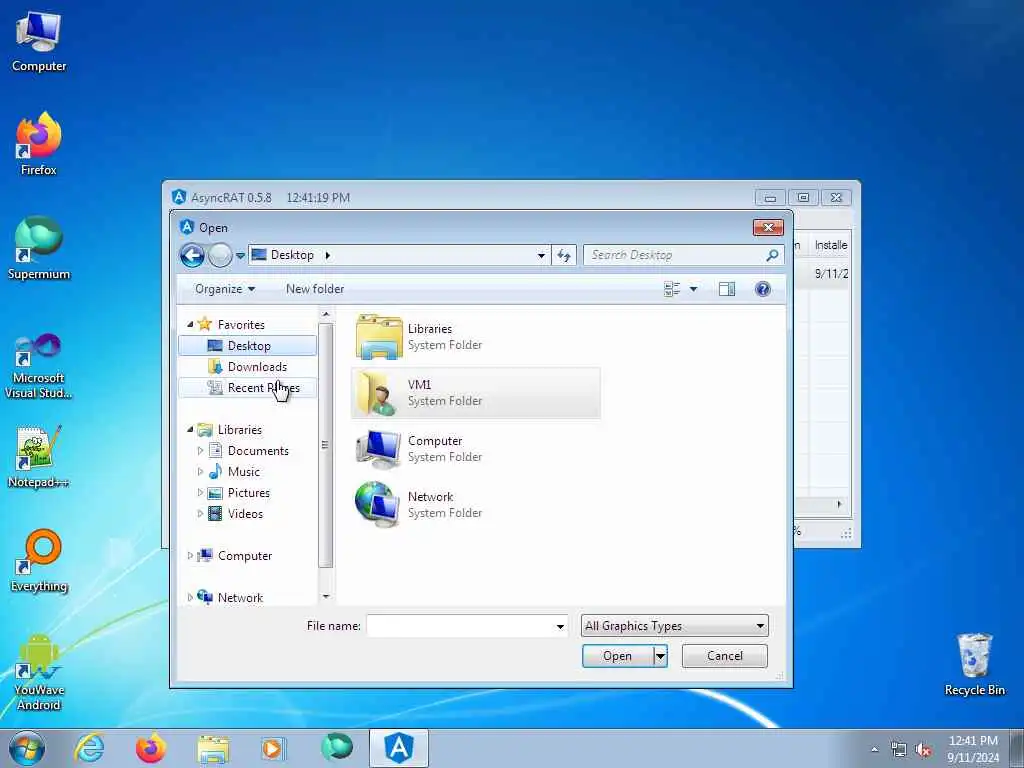Go to Downloads under Favorites
This screenshot has height=768, width=1024.
(248, 366)
